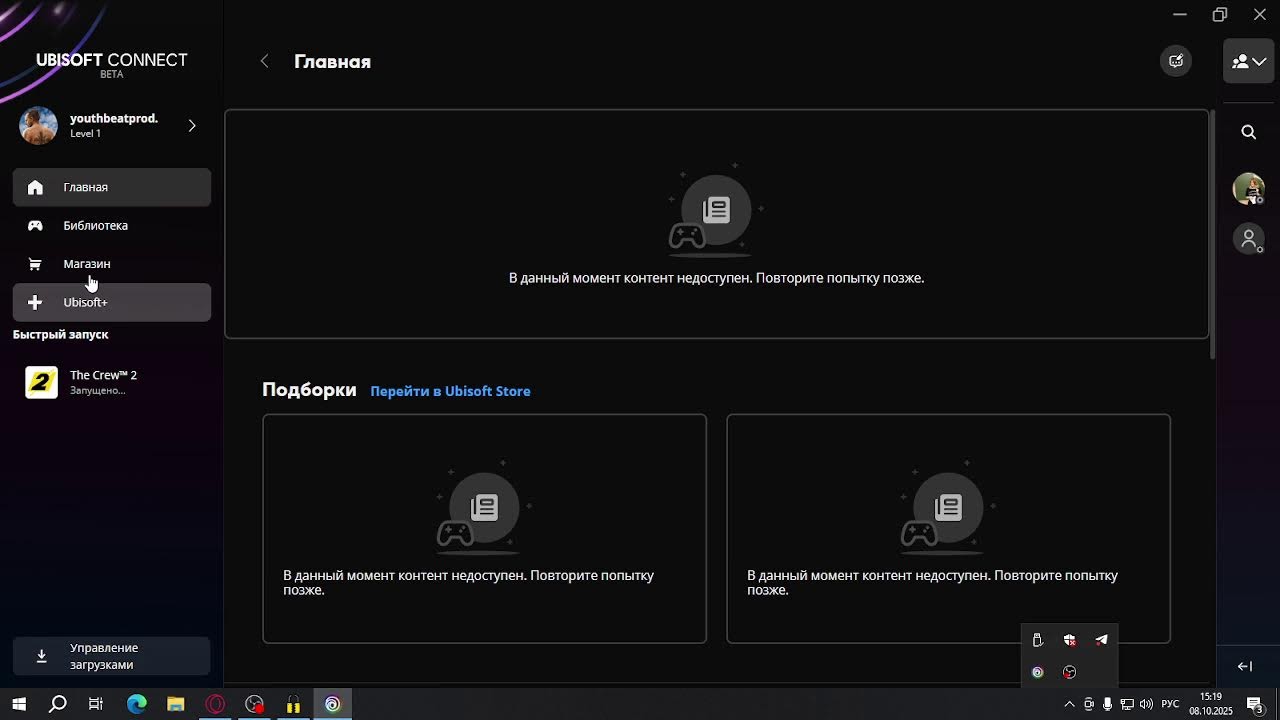Viewport: 1280px width, 720px height.
Task: Click the OBS tray icon in overflow
Action: (1069, 672)
